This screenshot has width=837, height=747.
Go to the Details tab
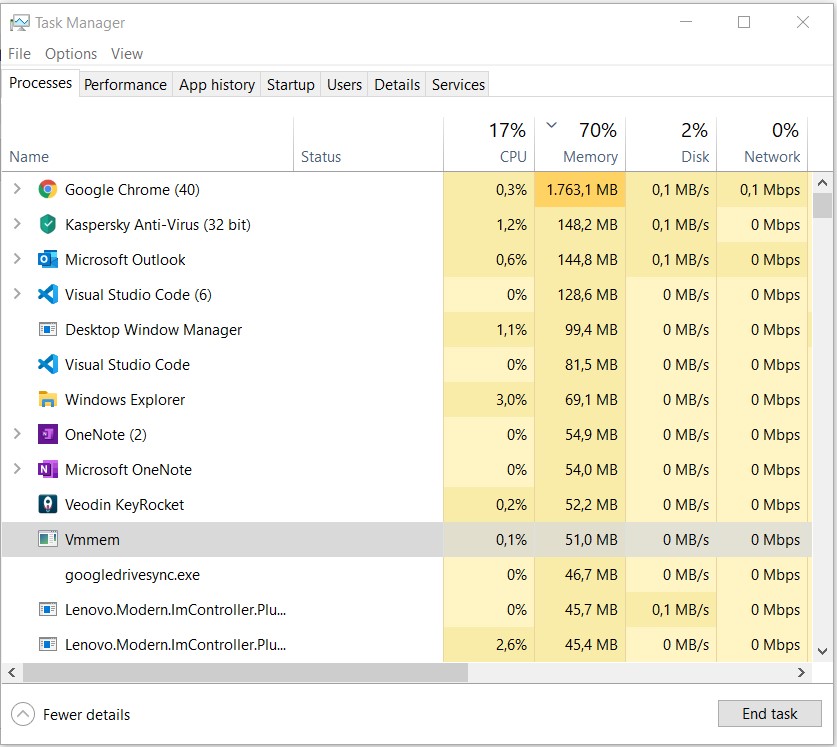pyautogui.click(x=397, y=85)
